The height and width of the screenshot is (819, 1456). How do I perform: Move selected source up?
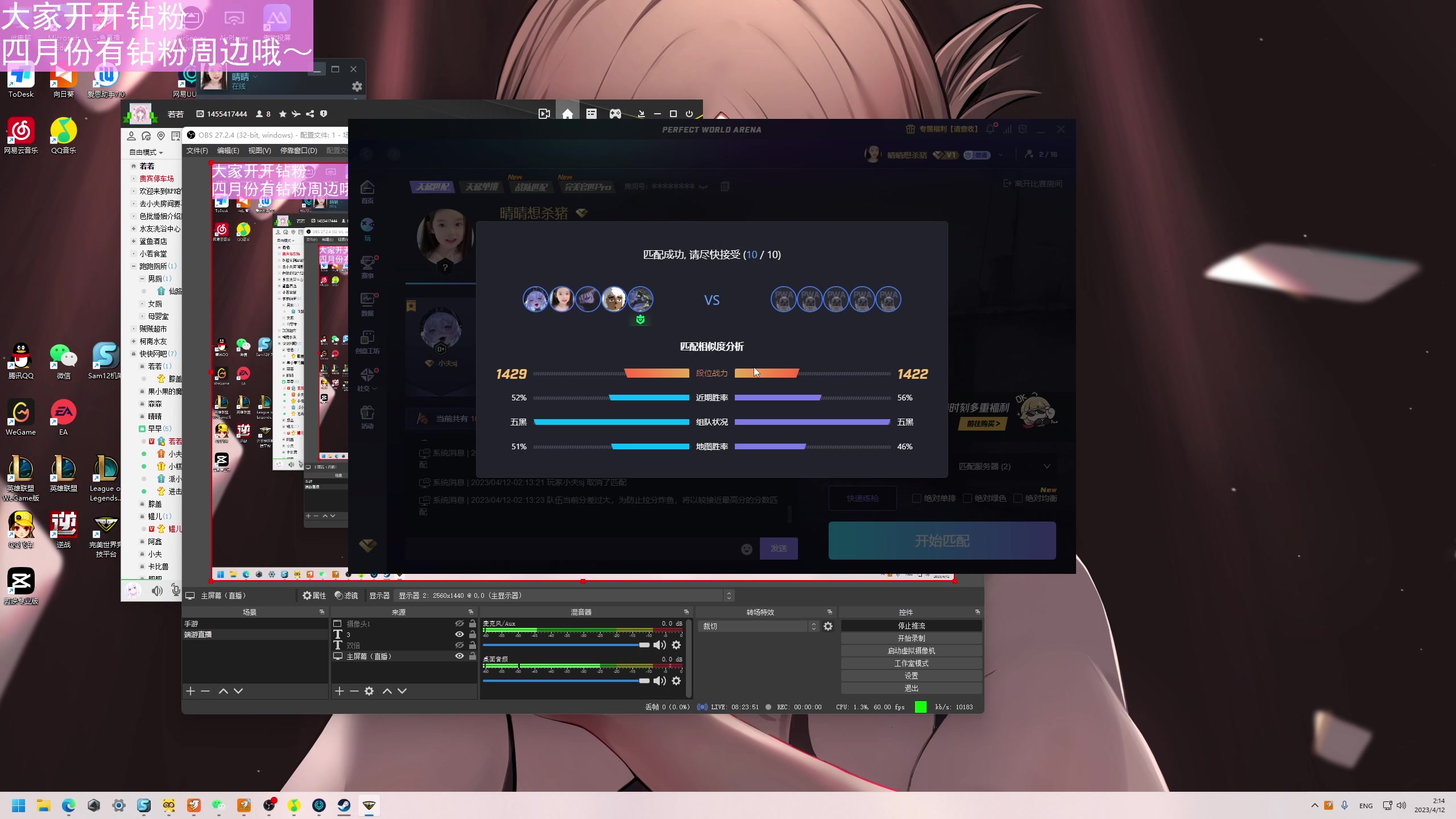[387, 691]
